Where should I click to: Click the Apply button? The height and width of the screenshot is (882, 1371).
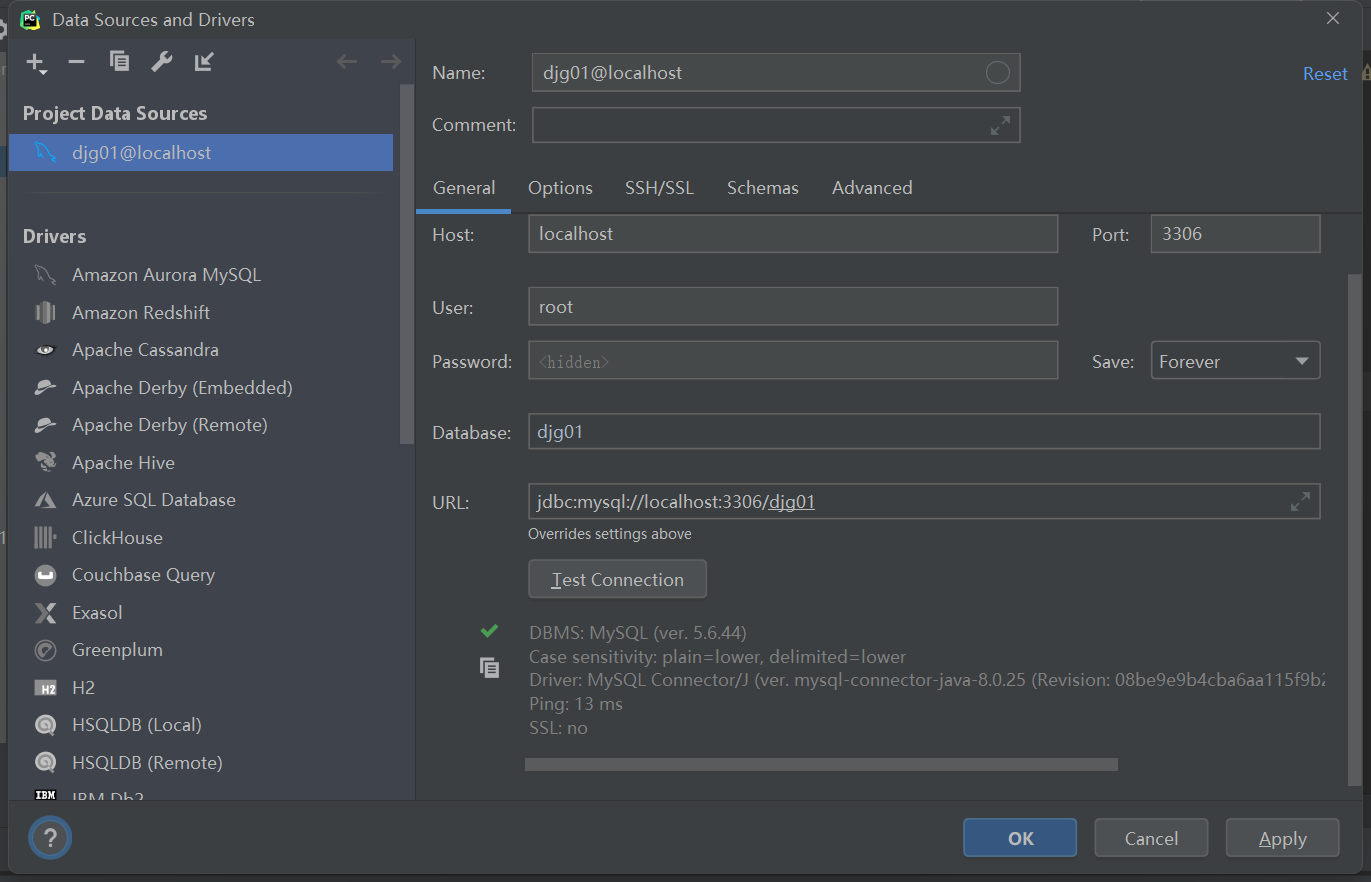[1282, 838]
